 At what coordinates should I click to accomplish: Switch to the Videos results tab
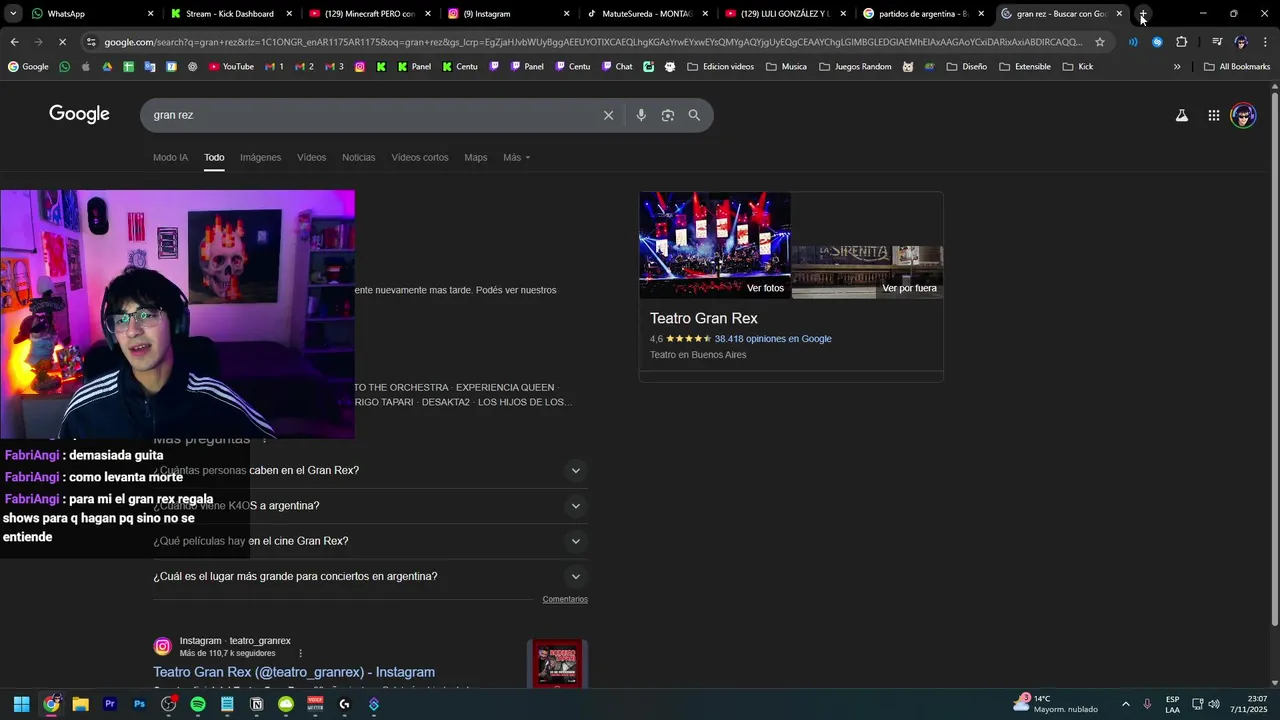[311, 157]
